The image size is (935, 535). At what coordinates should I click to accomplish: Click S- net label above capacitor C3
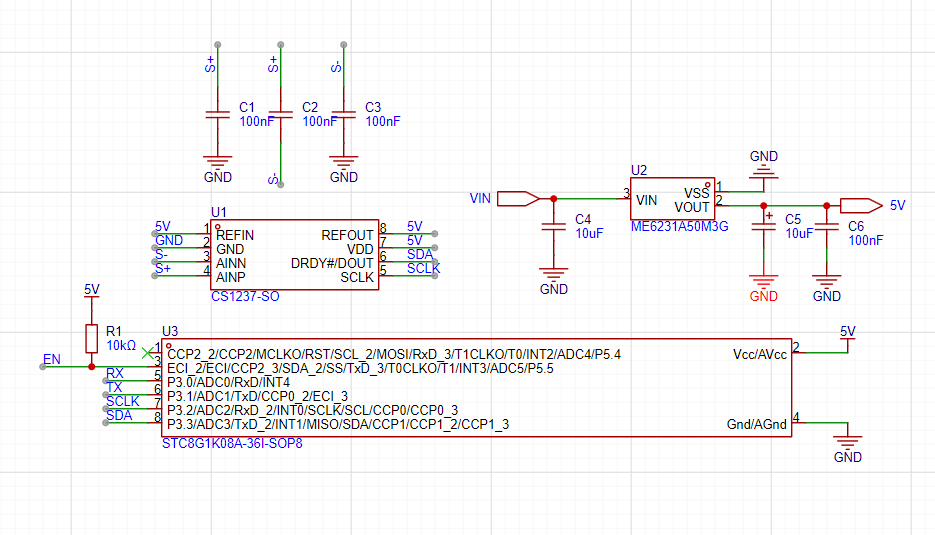[336, 66]
